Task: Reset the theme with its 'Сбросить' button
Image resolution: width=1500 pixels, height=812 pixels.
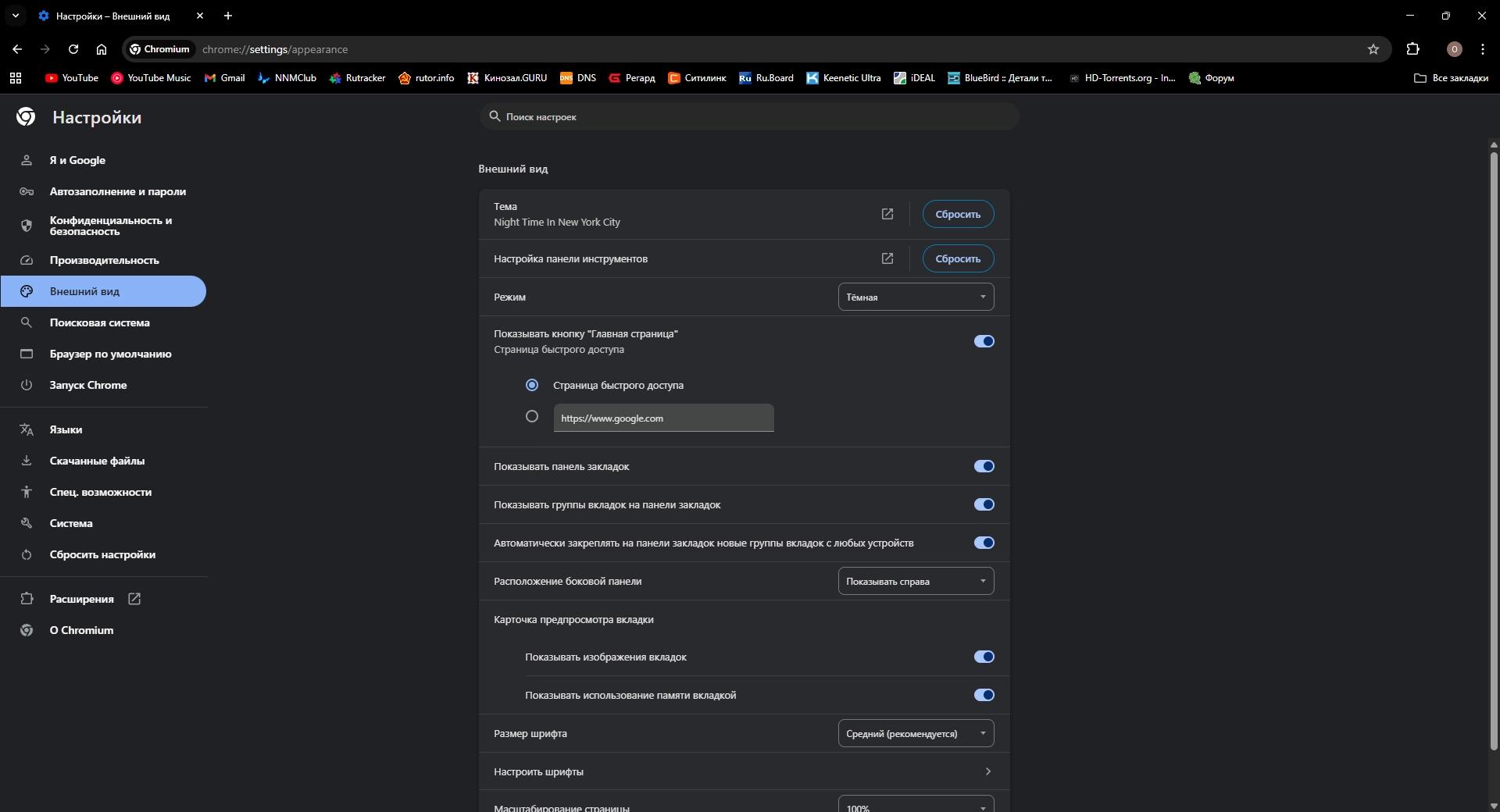Action: (958, 214)
